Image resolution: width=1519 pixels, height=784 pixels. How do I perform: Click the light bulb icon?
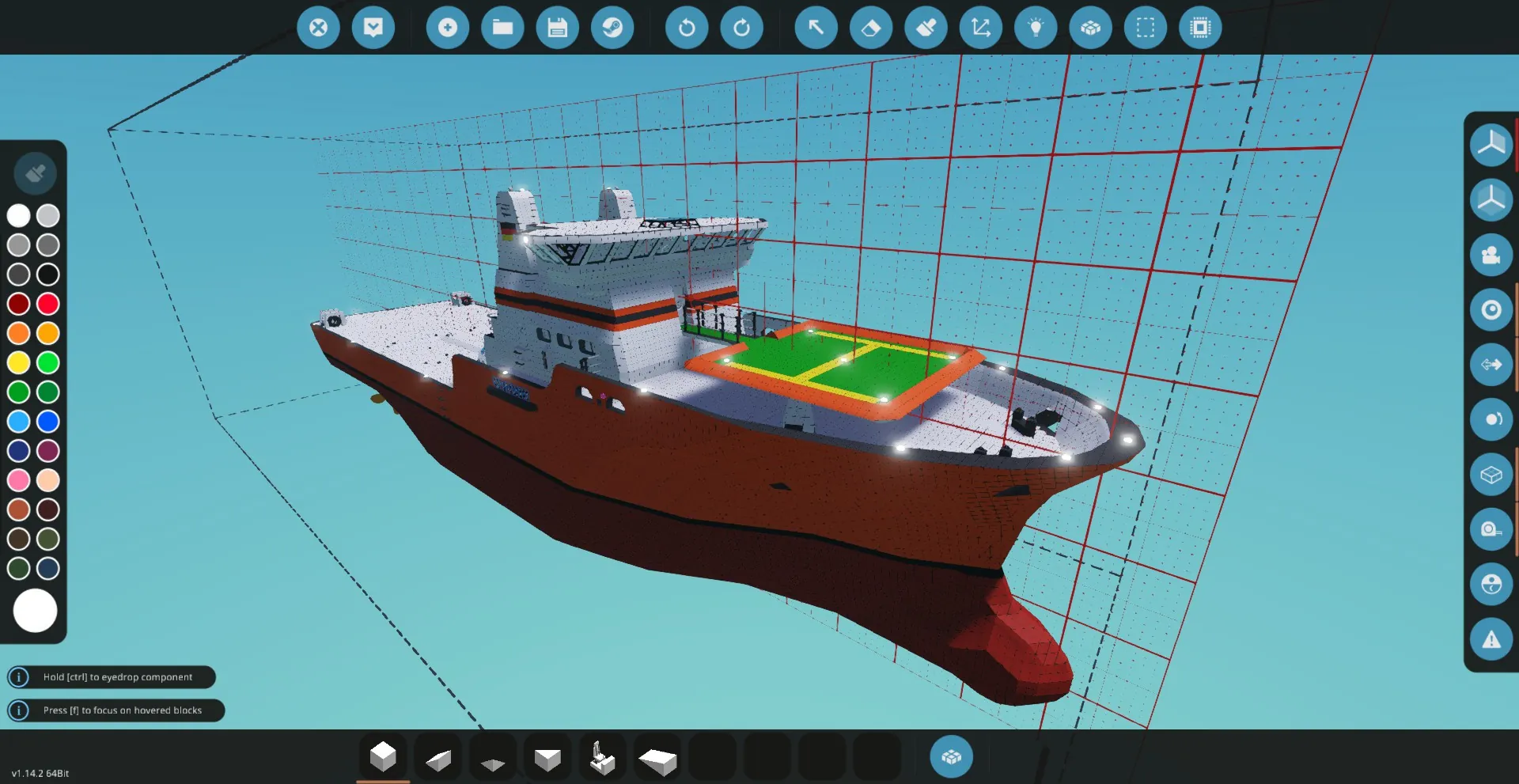click(x=1036, y=28)
